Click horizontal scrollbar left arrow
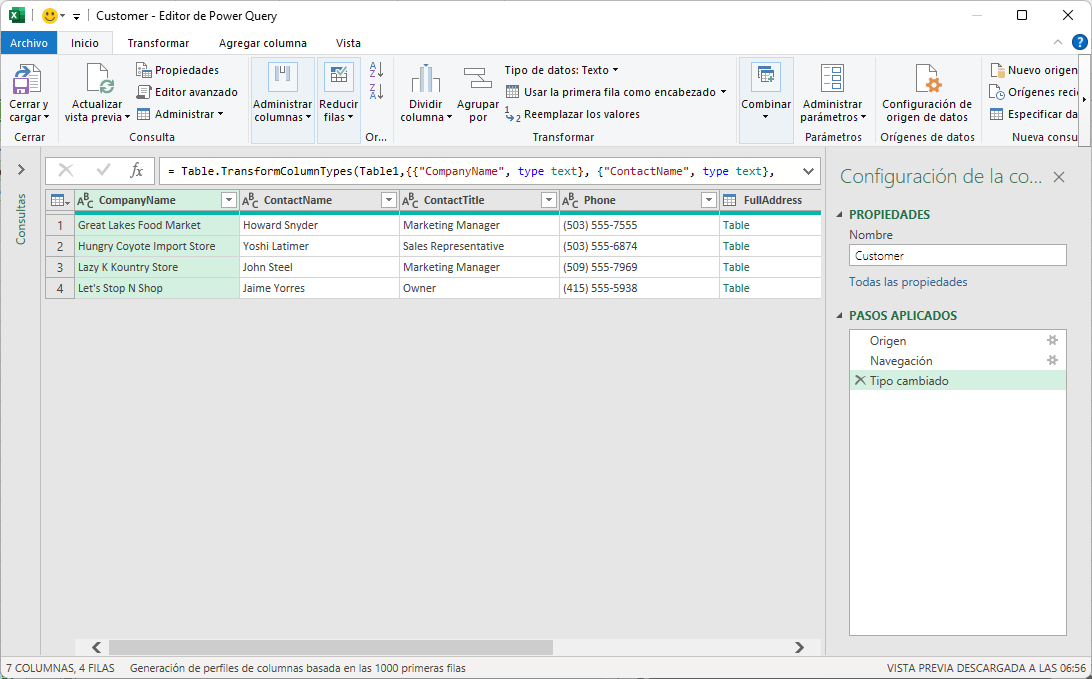1092x679 pixels. click(97, 648)
